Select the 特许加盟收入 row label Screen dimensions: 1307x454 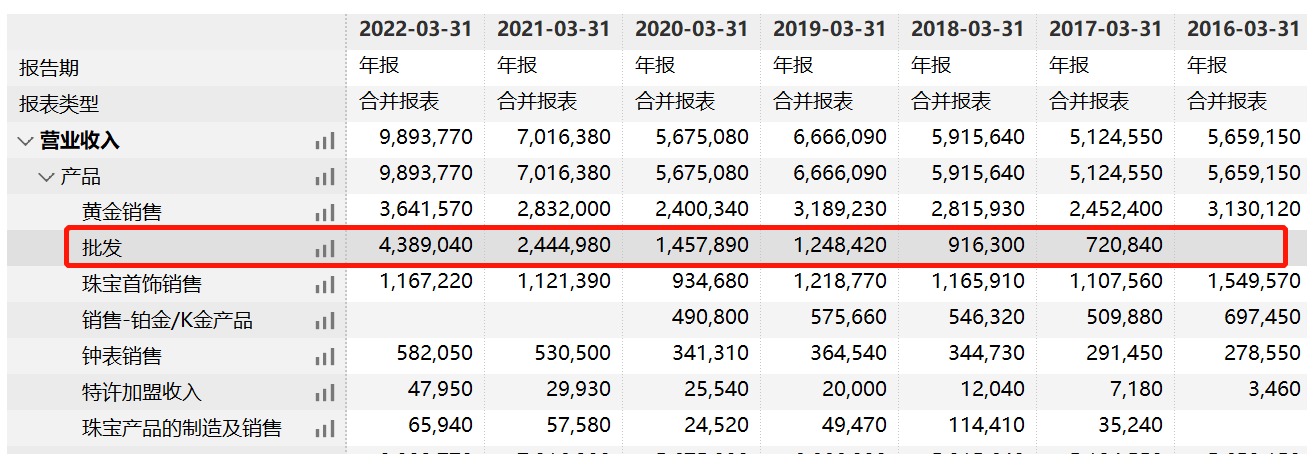(142, 393)
